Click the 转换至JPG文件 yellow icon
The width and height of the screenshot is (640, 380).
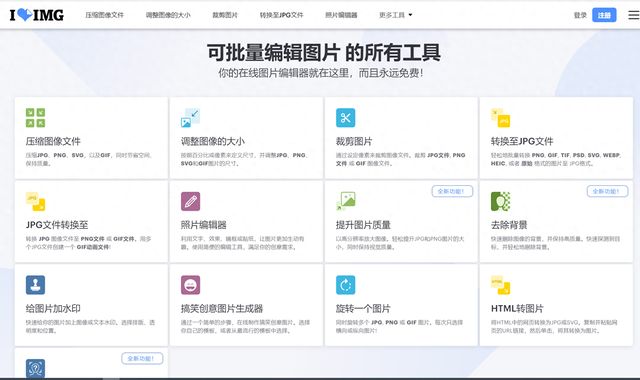coord(500,118)
